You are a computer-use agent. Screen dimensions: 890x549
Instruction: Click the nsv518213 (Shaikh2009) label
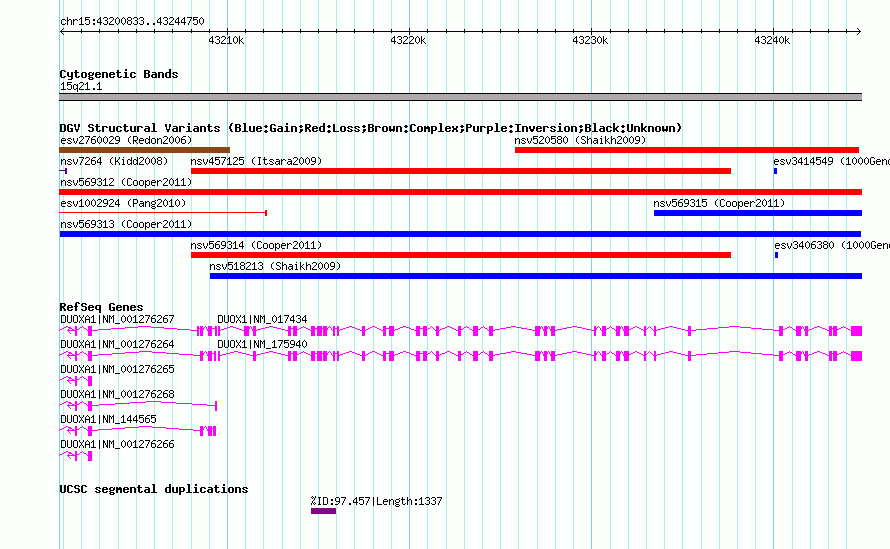(x=275, y=266)
